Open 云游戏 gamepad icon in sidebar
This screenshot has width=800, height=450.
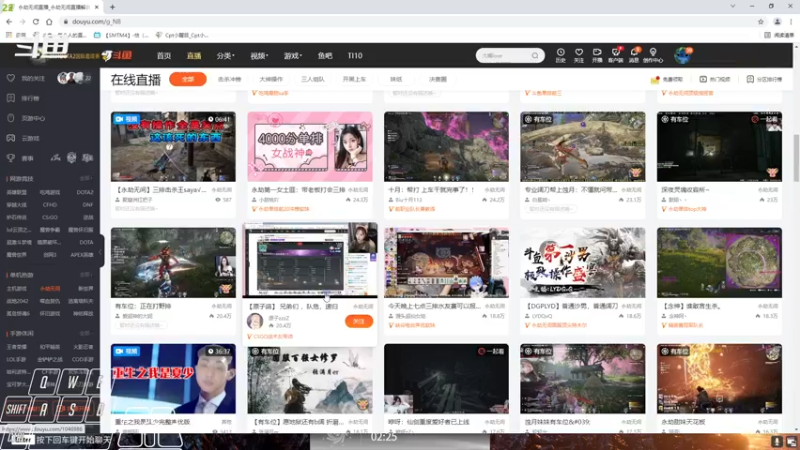[11, 138]
